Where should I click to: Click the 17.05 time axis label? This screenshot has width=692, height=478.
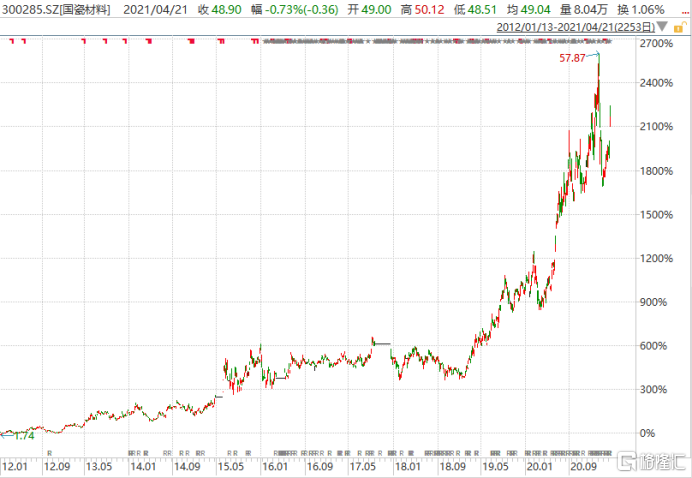363,467
